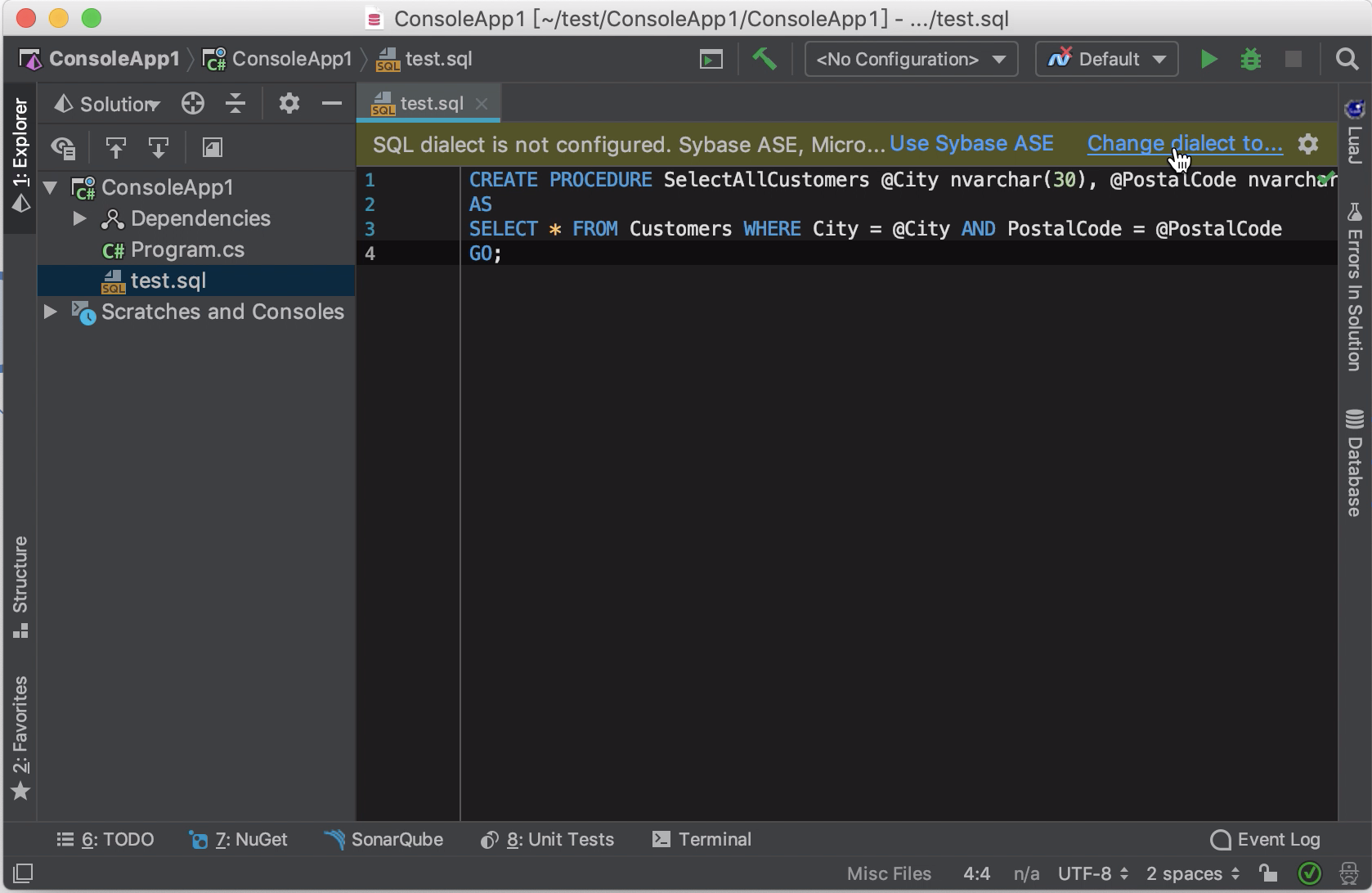Open the Solution view selector dropdown
This screenshot has height=893, width=1372.
pos(107,104)
